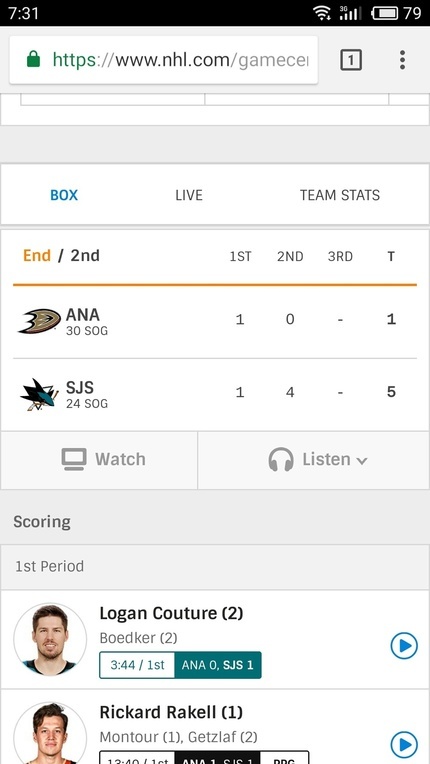Open the Chrome three-dot overflow menu
The width and height of the screenshot is (430, 764).
402,60
